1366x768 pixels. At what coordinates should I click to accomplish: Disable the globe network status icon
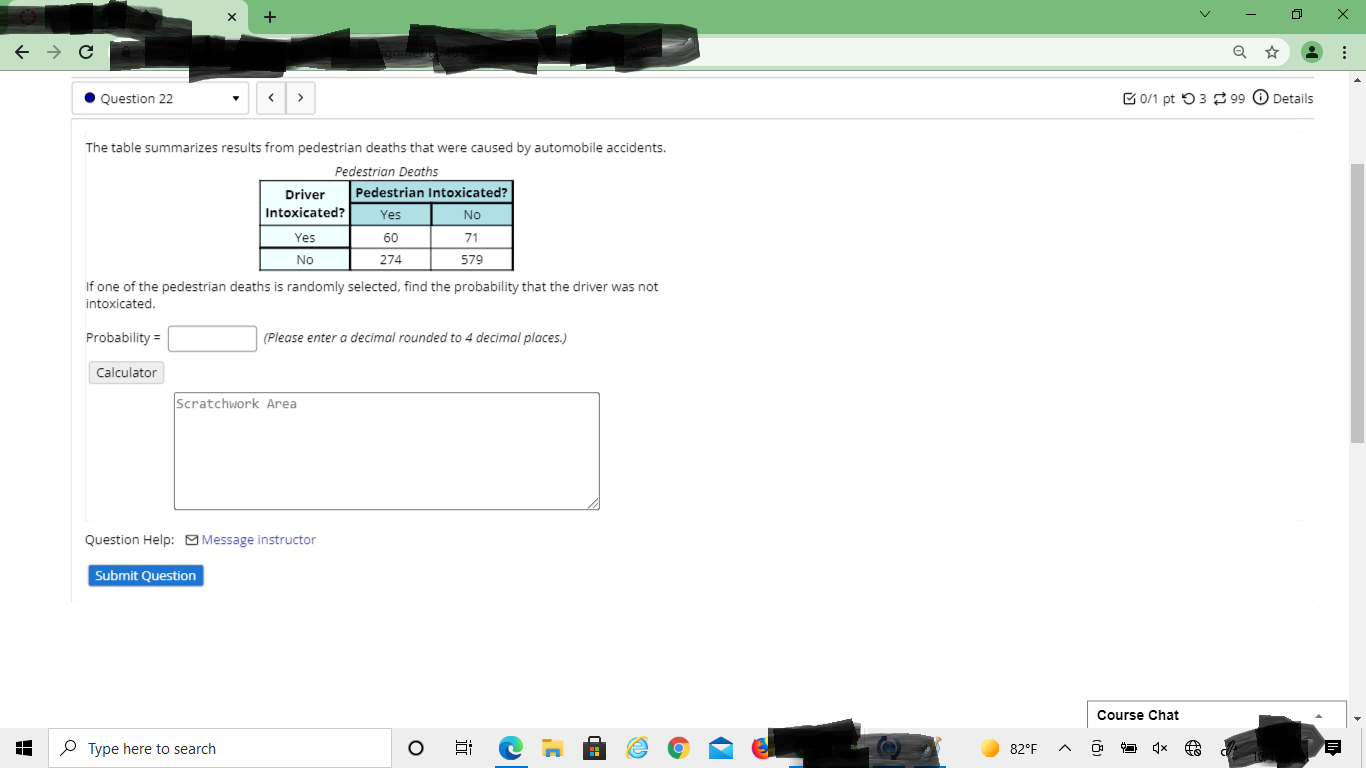click(x=1193, y=747)
